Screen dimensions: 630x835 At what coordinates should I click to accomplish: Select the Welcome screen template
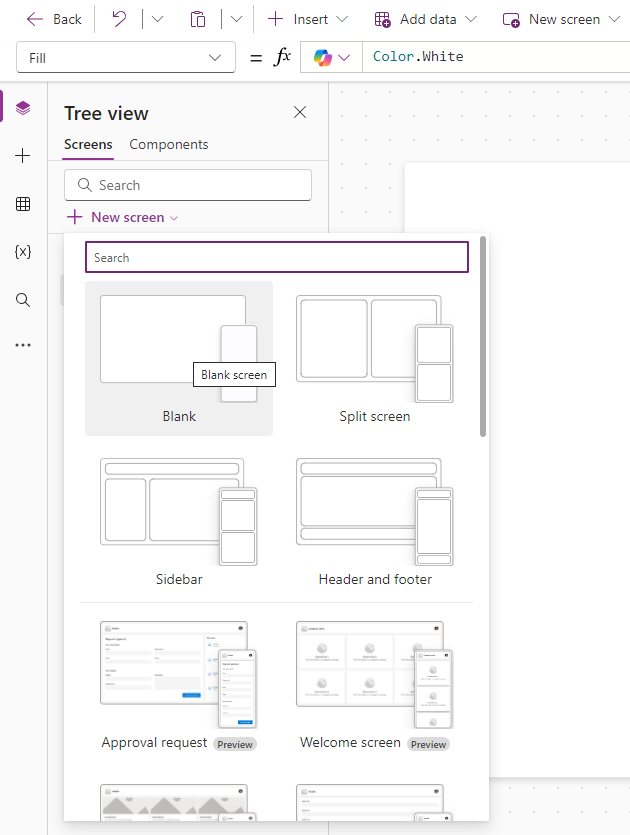point(375,685)
